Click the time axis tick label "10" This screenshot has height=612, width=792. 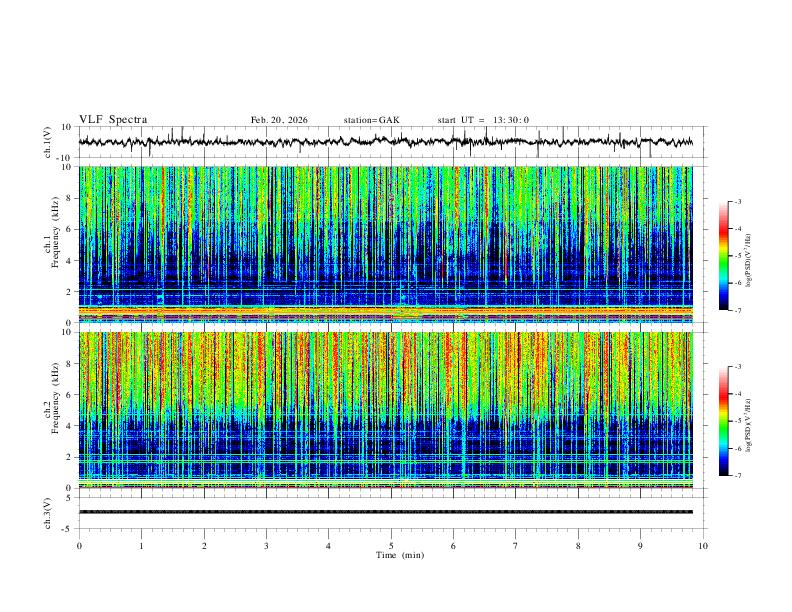tap(703, 546)
